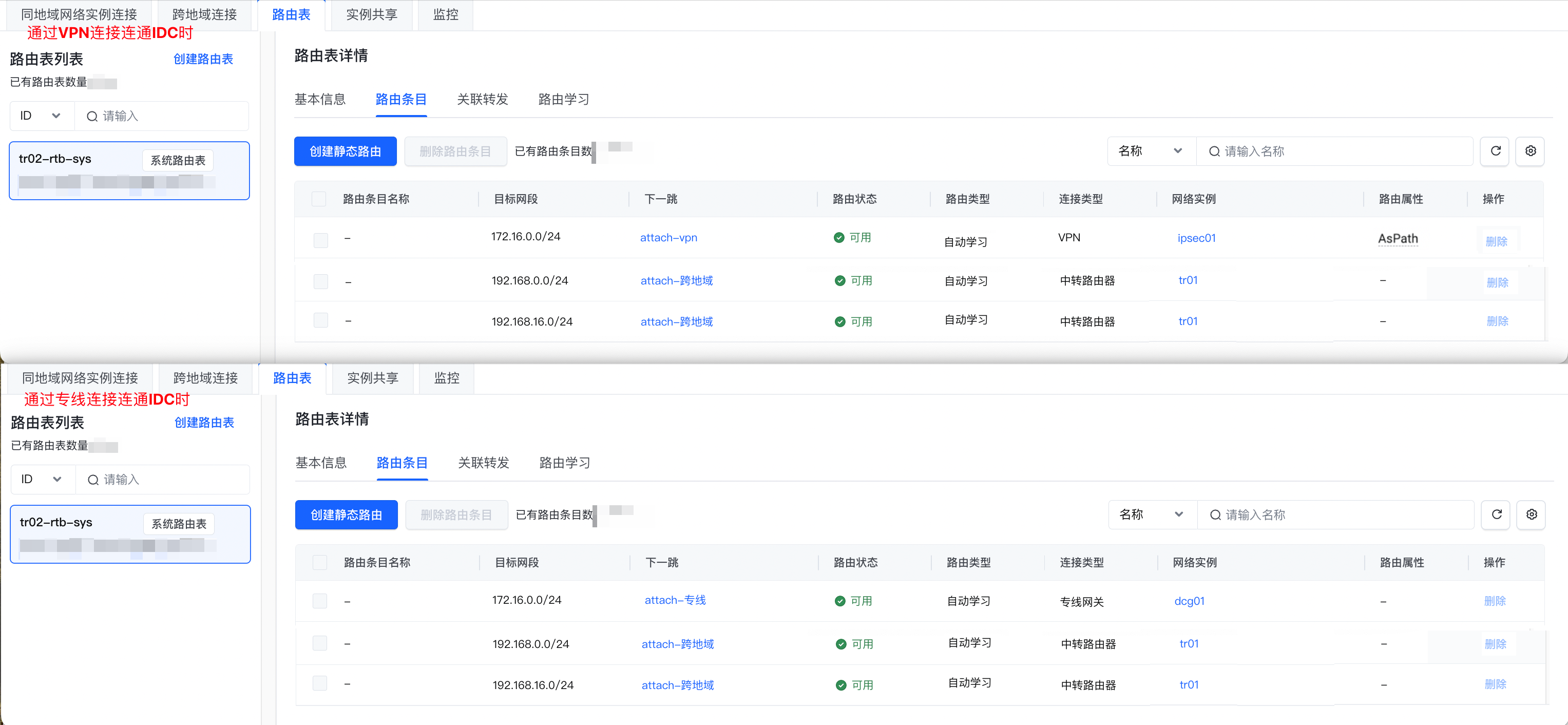Screen dimensions: 1568x725
Task: Click 专线网关 connection type cell
Action: (x=1082, y=601)
